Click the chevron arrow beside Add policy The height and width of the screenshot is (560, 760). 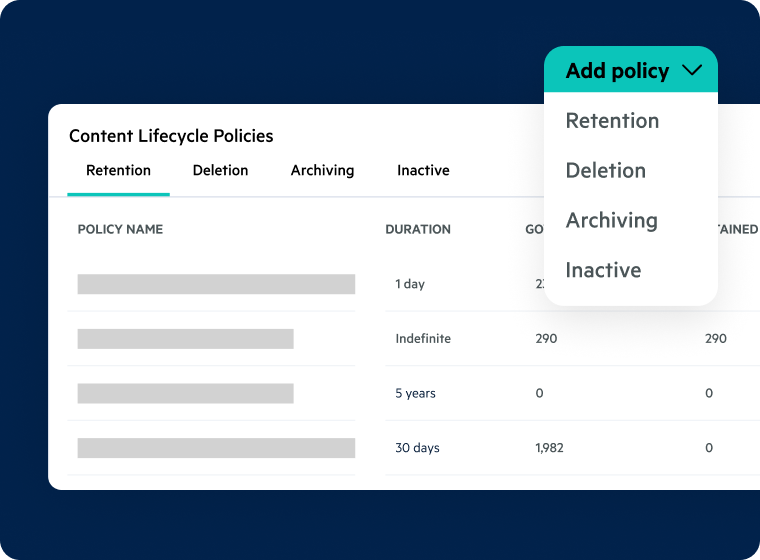(692, 71)
